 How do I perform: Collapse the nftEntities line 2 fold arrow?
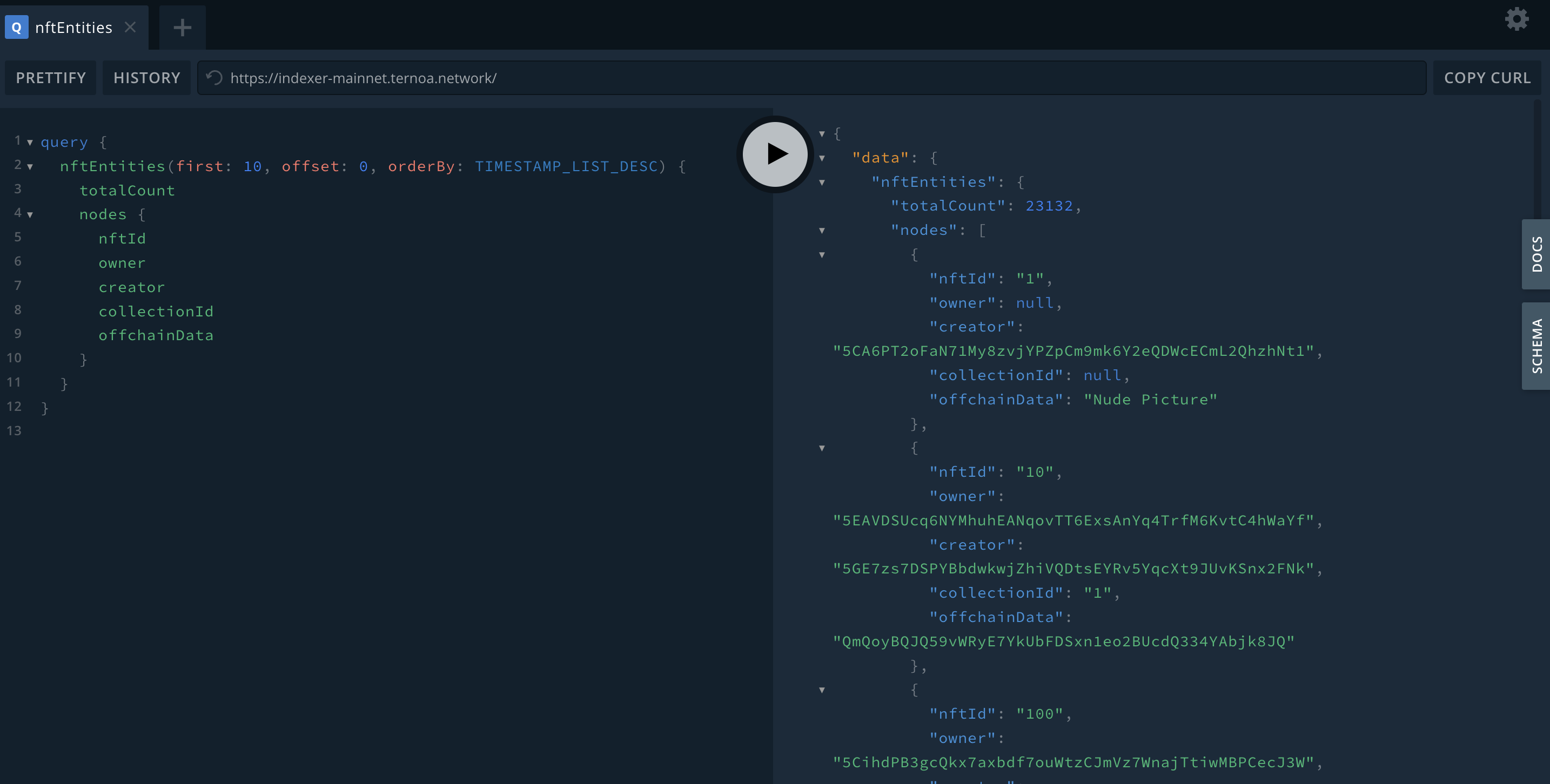pyautogui.click(x=30, y=166)
